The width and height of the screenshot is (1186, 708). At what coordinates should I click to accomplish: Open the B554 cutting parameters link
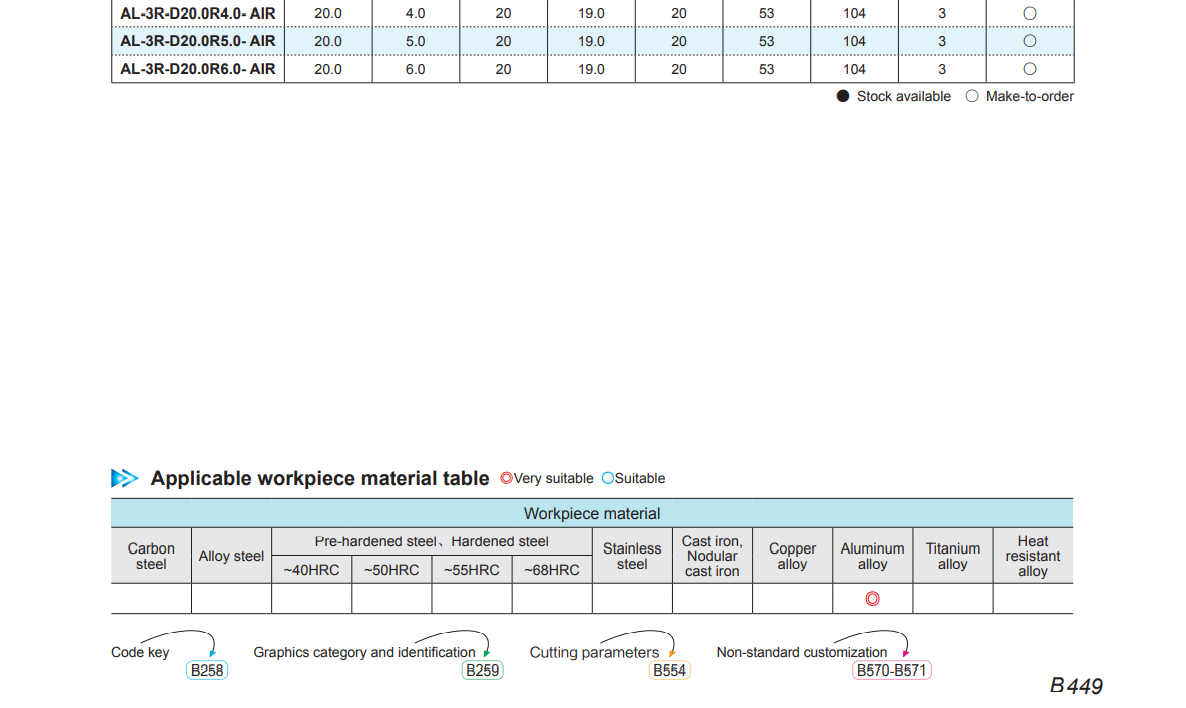coord(669,671)
